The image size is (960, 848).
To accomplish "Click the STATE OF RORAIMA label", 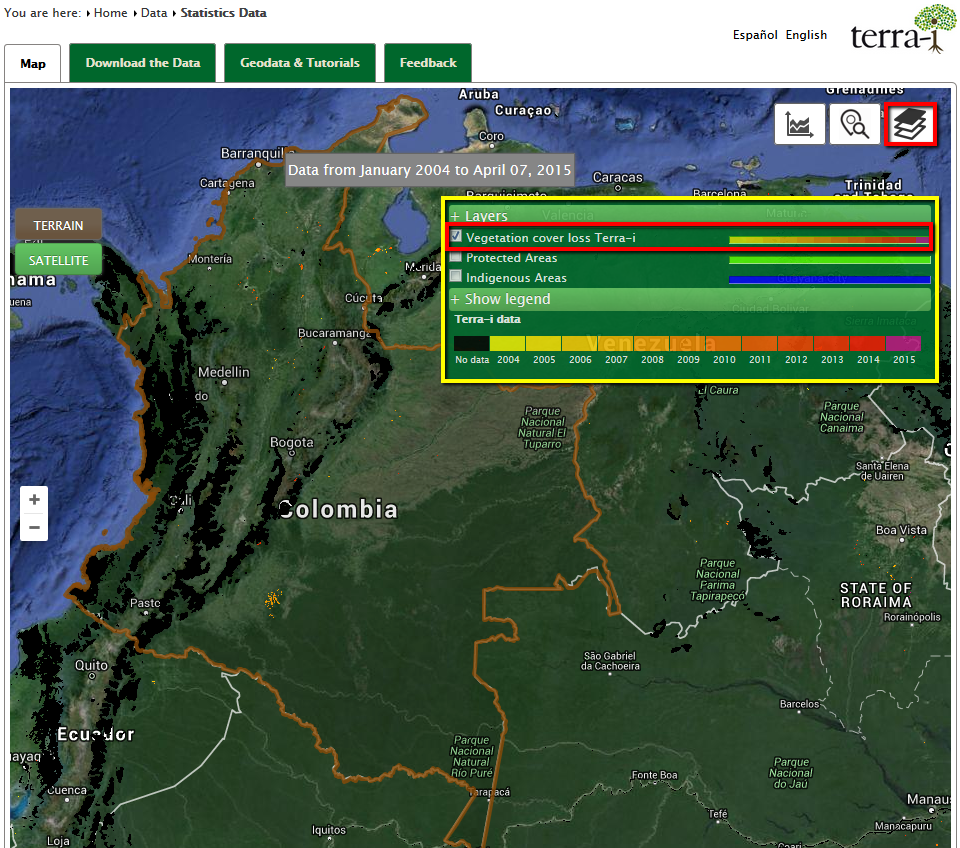I will [x=876, y=595].
